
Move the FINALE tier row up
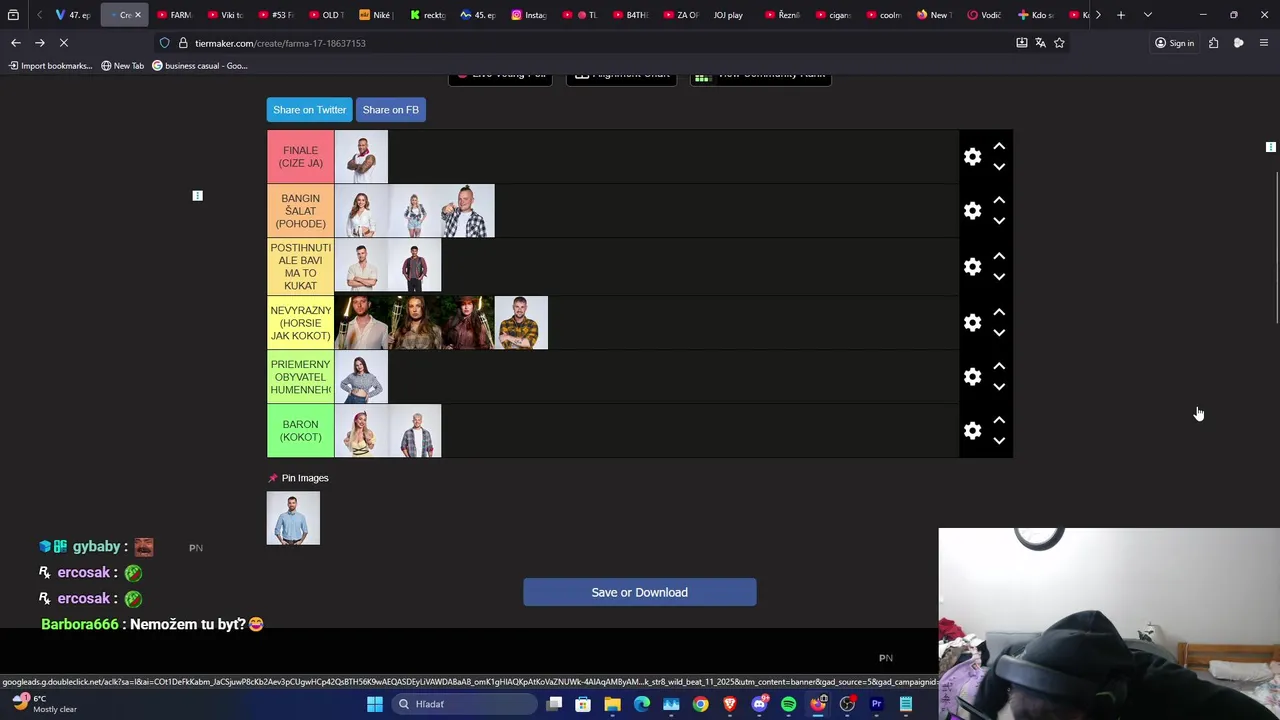click(999, 147)
